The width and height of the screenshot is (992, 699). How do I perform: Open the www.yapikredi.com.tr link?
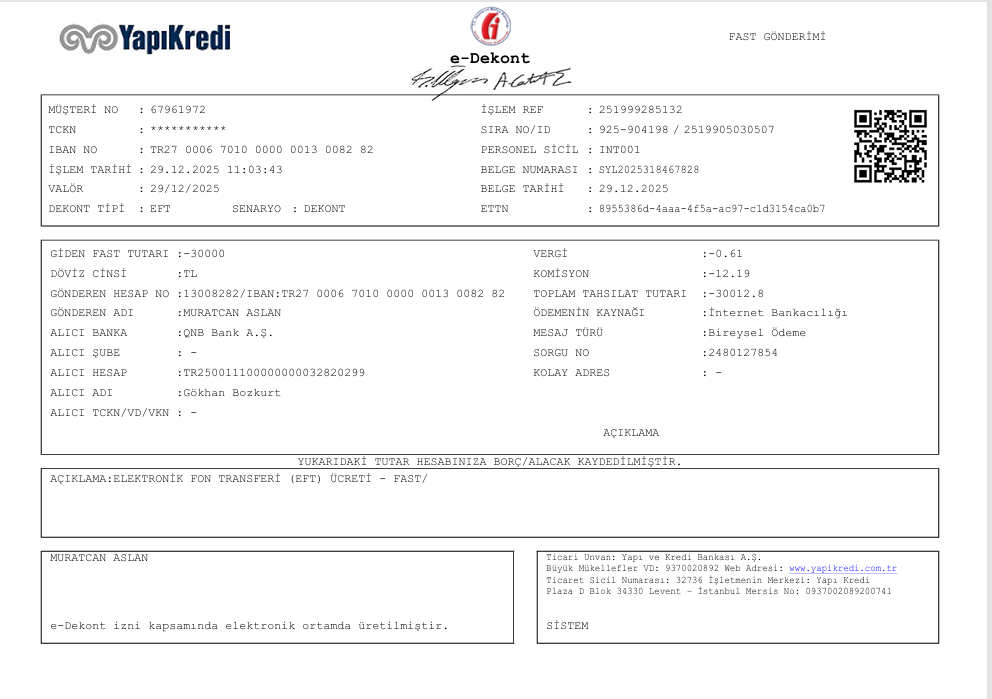pyautogui.click(x=843, y=568)
